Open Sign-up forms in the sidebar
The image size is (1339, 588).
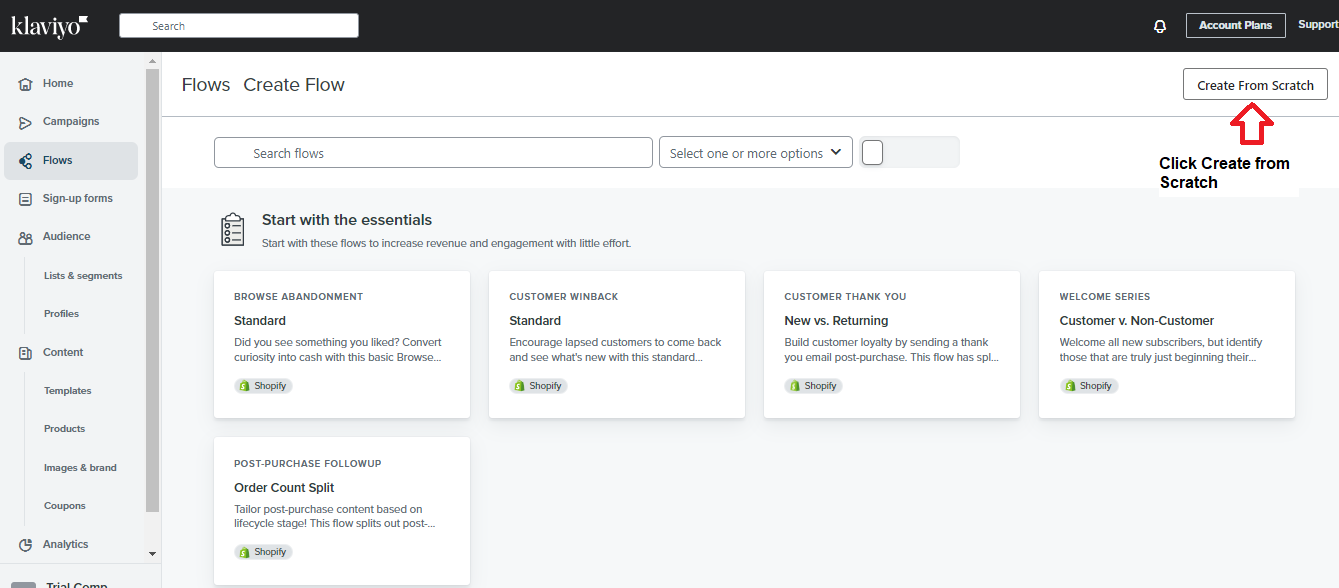point(71,199)
